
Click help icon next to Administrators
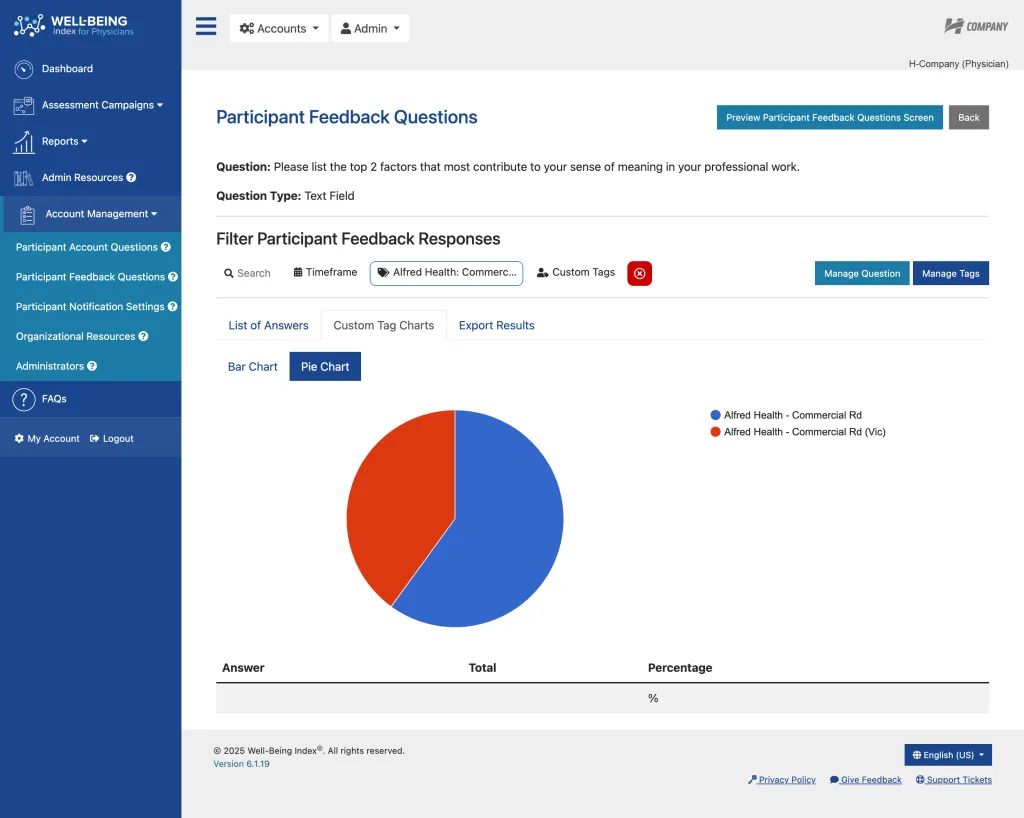point(92,366)
